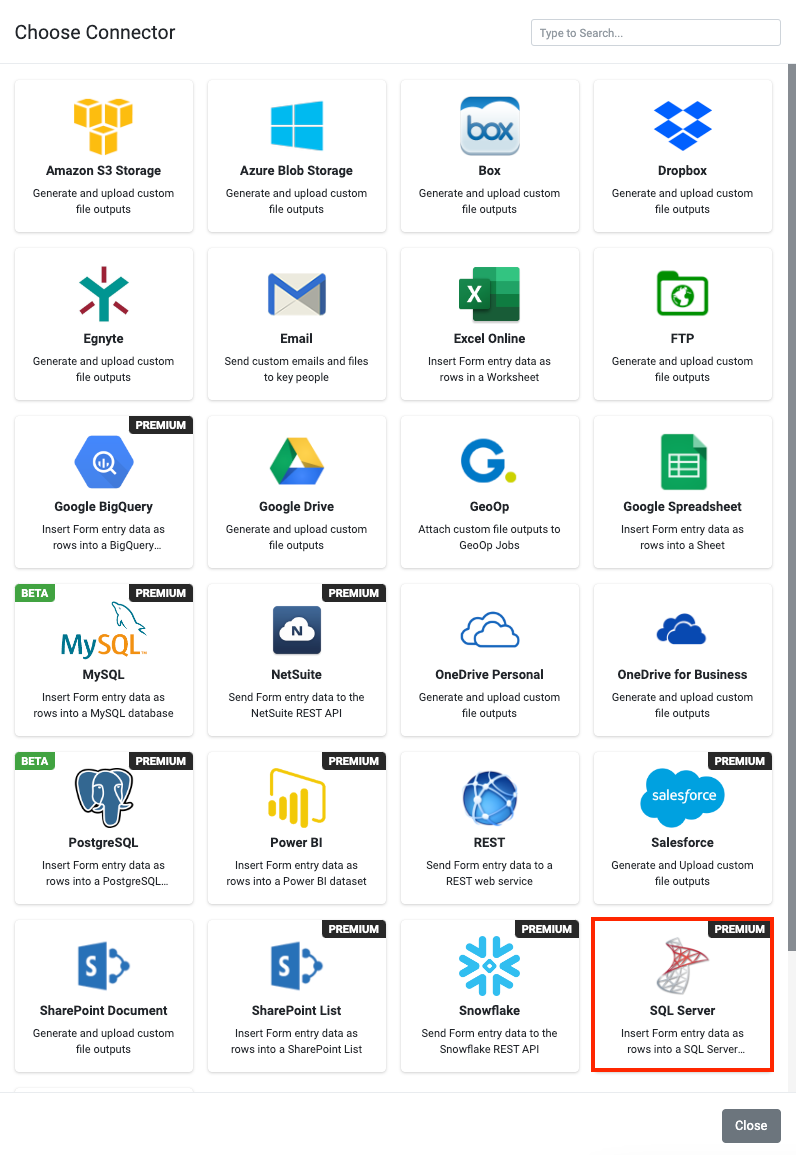Image resolution: width=796 pixels, height=1155 pixels.
Task: Pick the Snowflake logo
Action: (489, 966)
